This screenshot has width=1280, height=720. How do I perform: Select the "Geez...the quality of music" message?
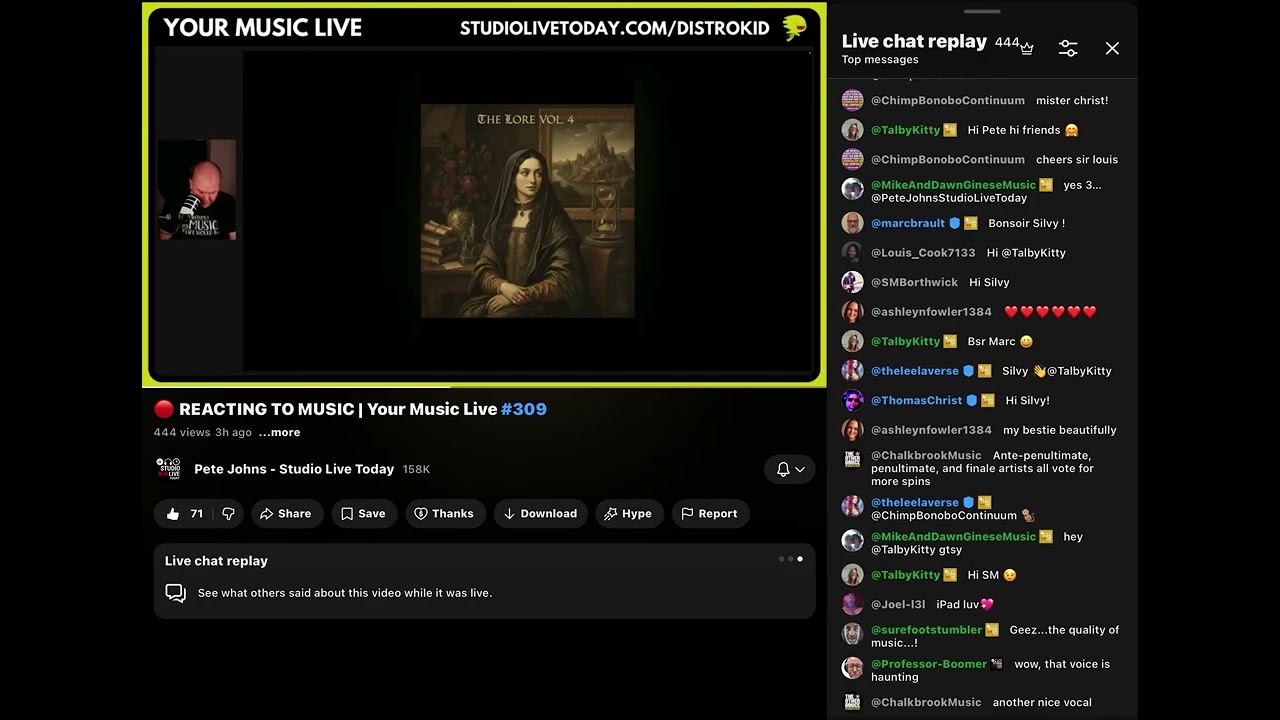pos(995,636)
